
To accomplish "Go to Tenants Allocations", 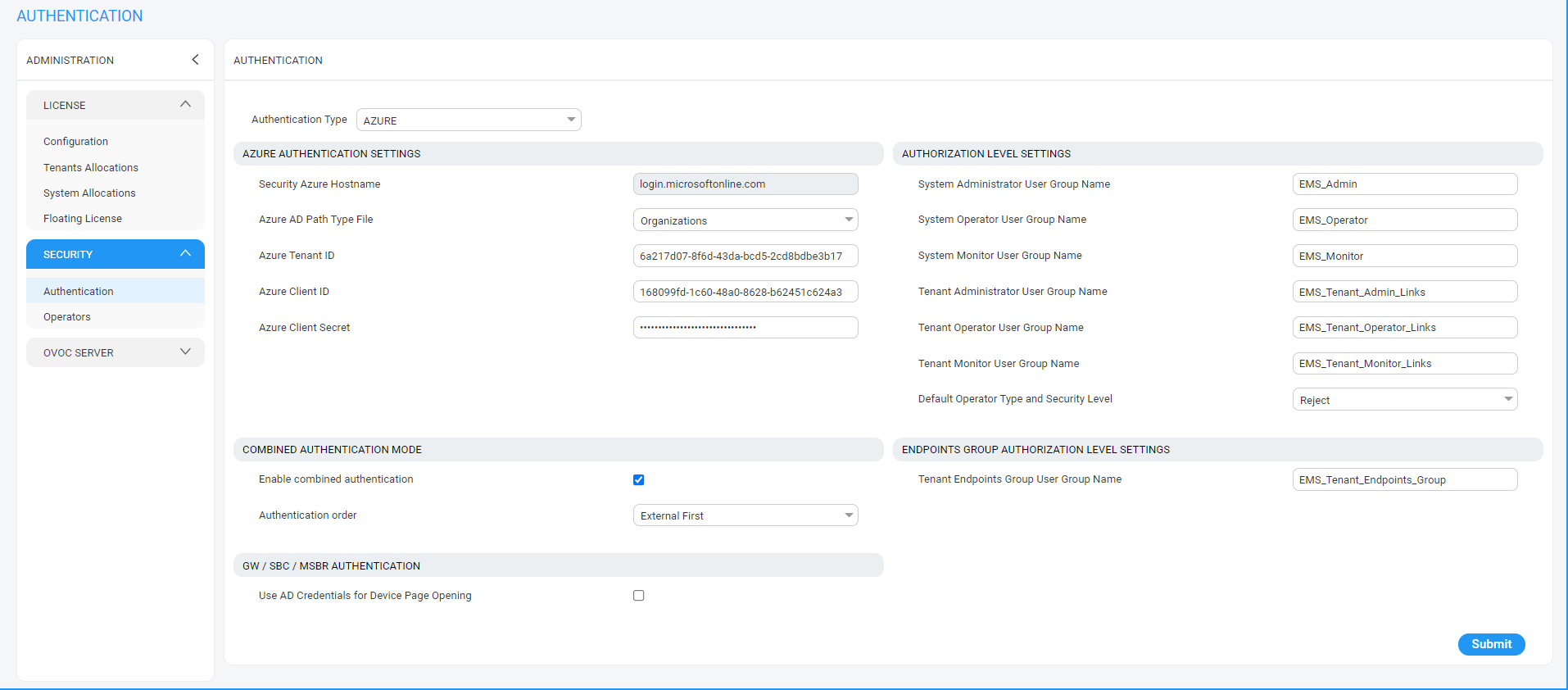I will point(91,168).
